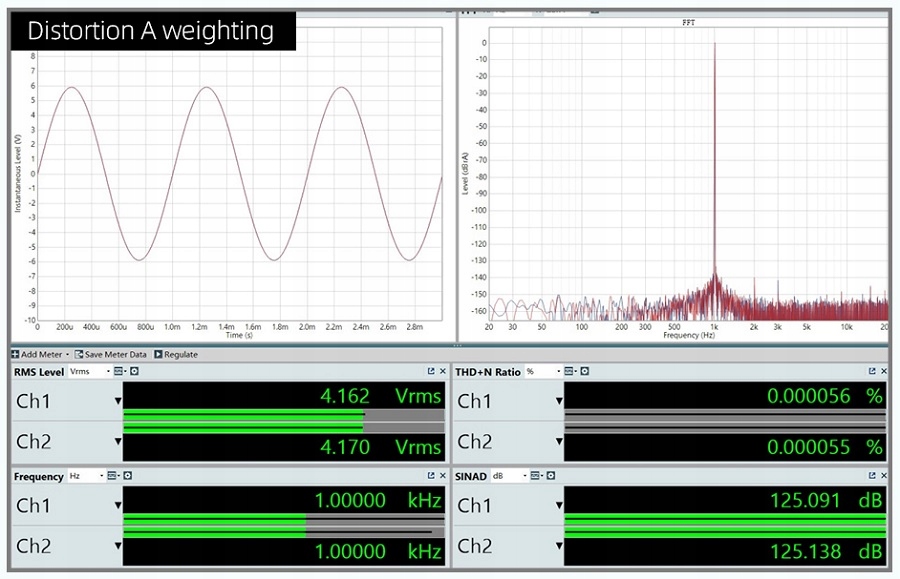Pop out the SINAD meter panel

(x=872, y=476)
